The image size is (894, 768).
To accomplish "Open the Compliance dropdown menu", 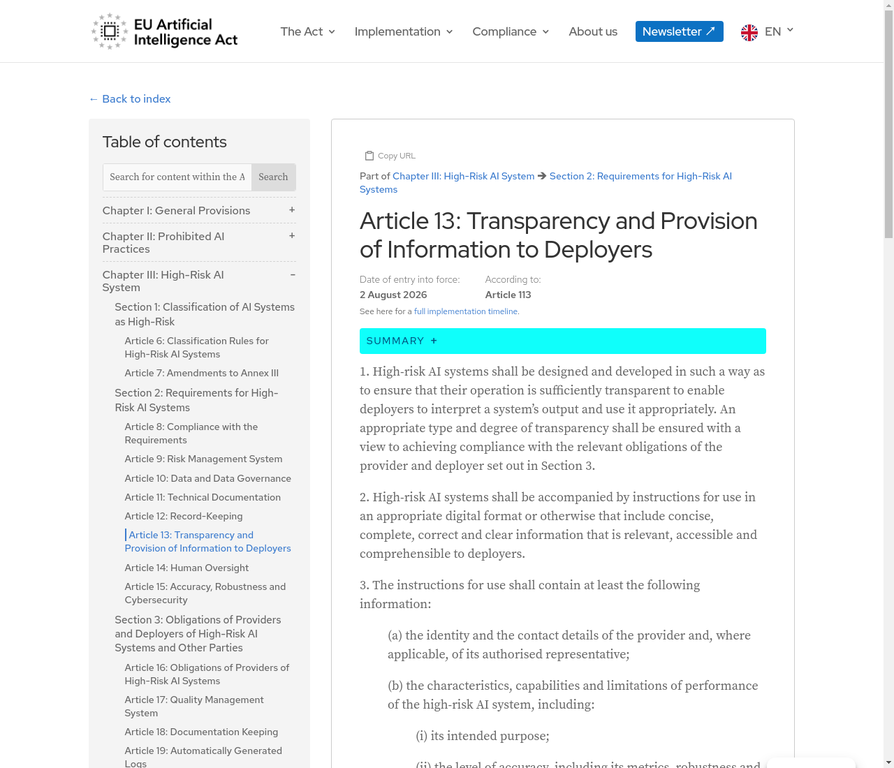I will point(510,32).
